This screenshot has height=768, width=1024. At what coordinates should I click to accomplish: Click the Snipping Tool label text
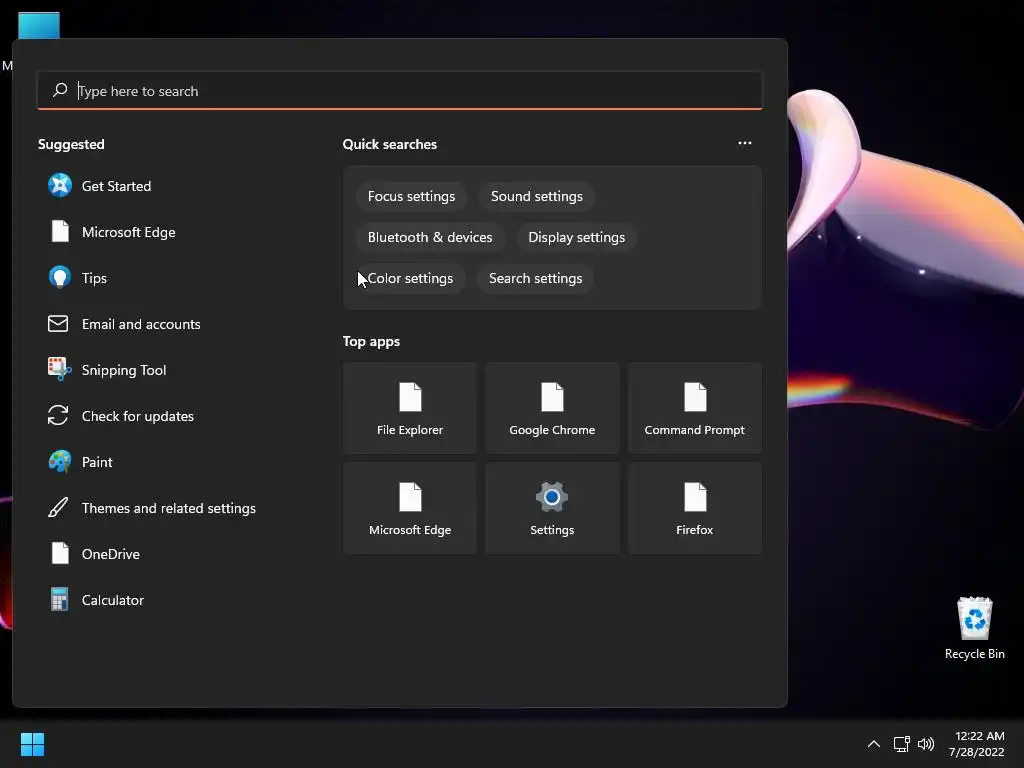coord(123,370)
